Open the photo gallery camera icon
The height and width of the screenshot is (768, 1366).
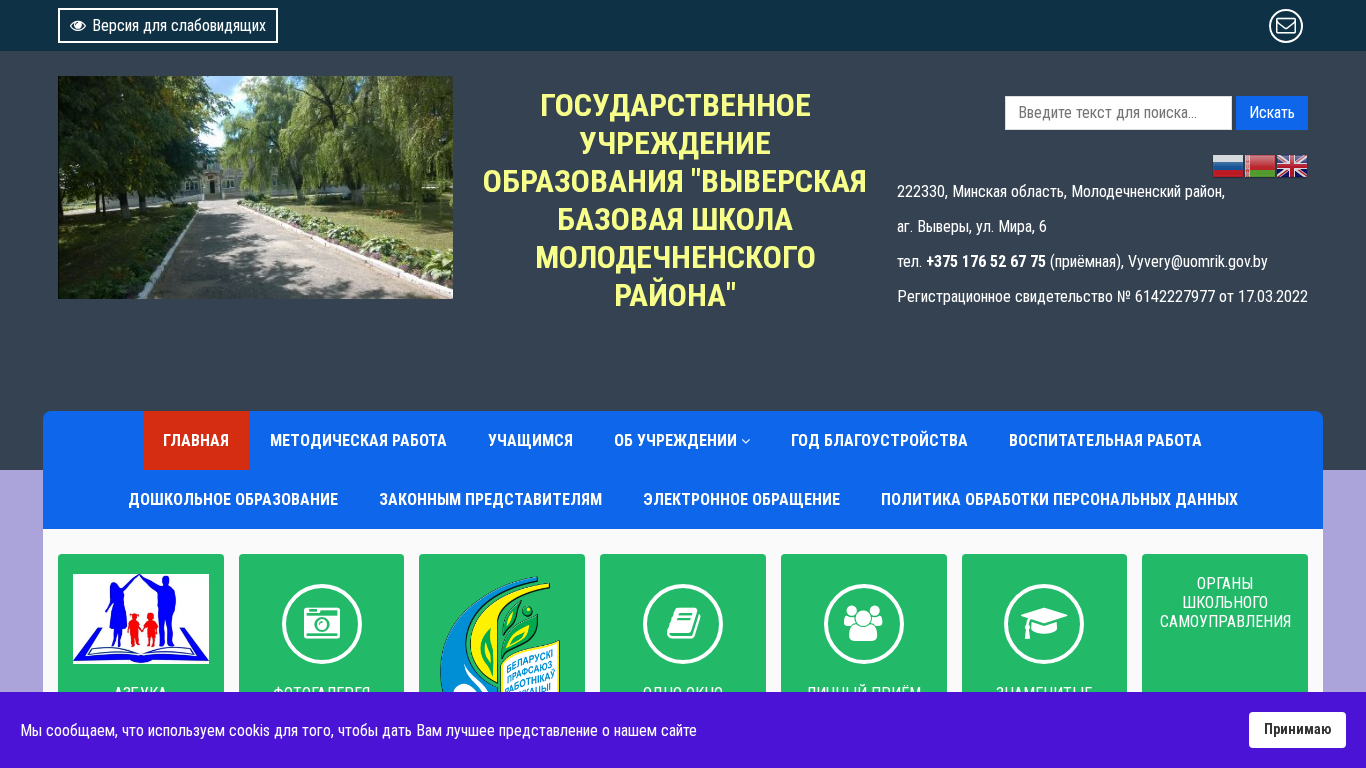[x=321, y=623]
